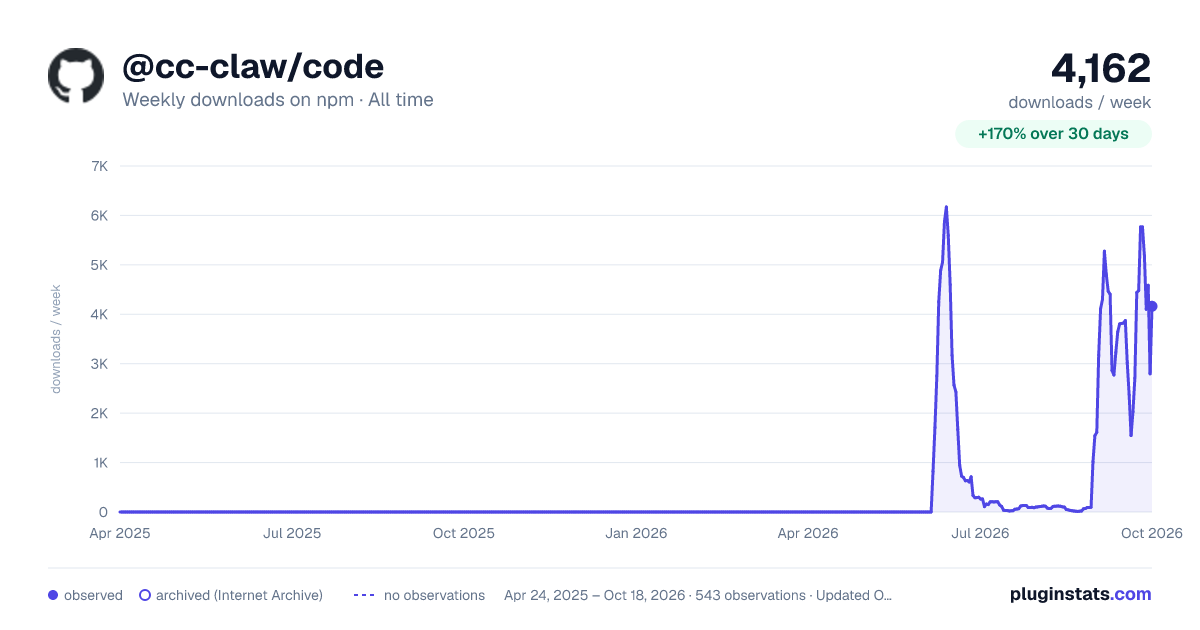Viewport: 1200px width, 630px height.
Task: Click the '+170% over 30 days' badge
Action: click(x=1053, y=134)
